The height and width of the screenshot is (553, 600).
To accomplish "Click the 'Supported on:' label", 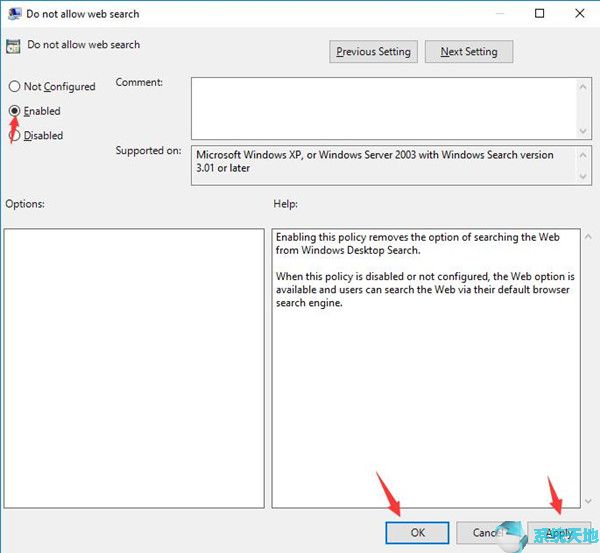I will click(x=148, y=150).
